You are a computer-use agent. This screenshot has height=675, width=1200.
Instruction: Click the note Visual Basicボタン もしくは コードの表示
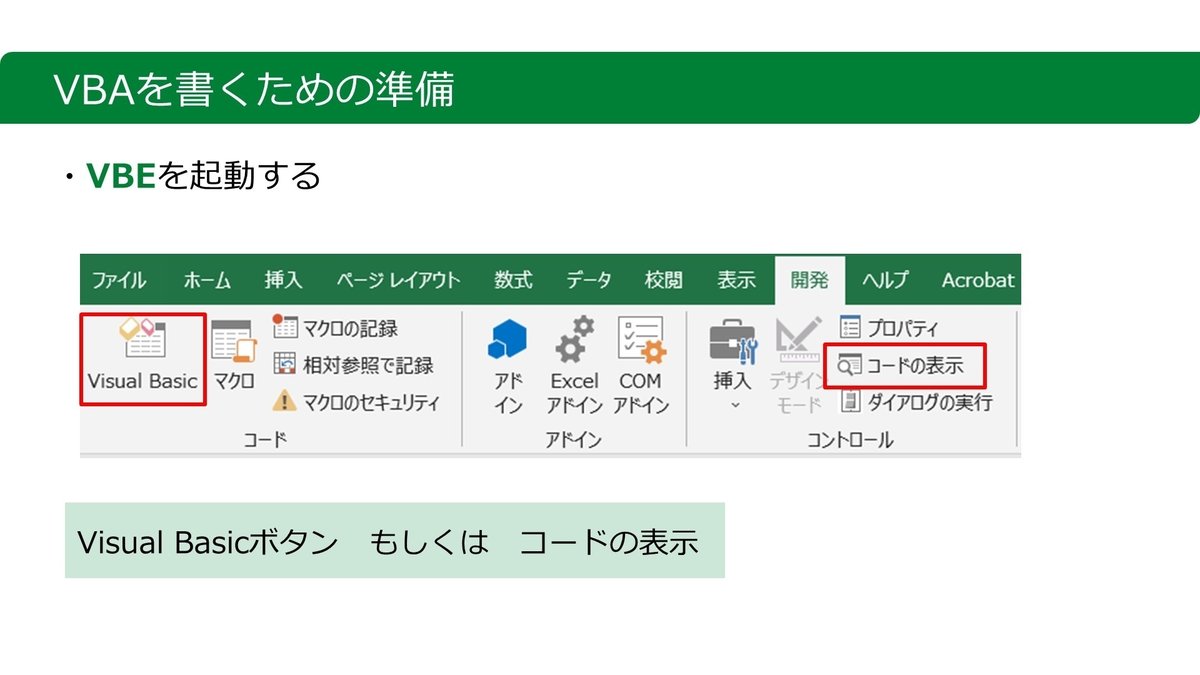click(388, 541)
